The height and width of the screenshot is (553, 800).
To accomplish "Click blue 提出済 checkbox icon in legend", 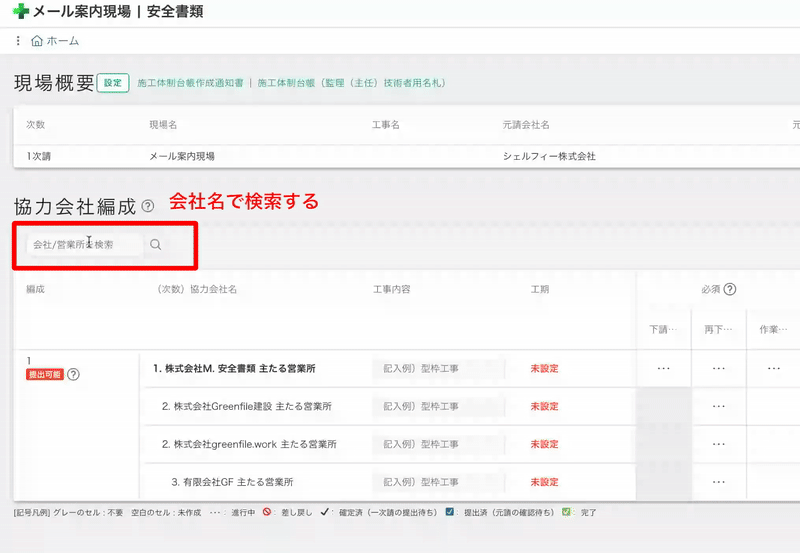I will (x=449, y=512).
